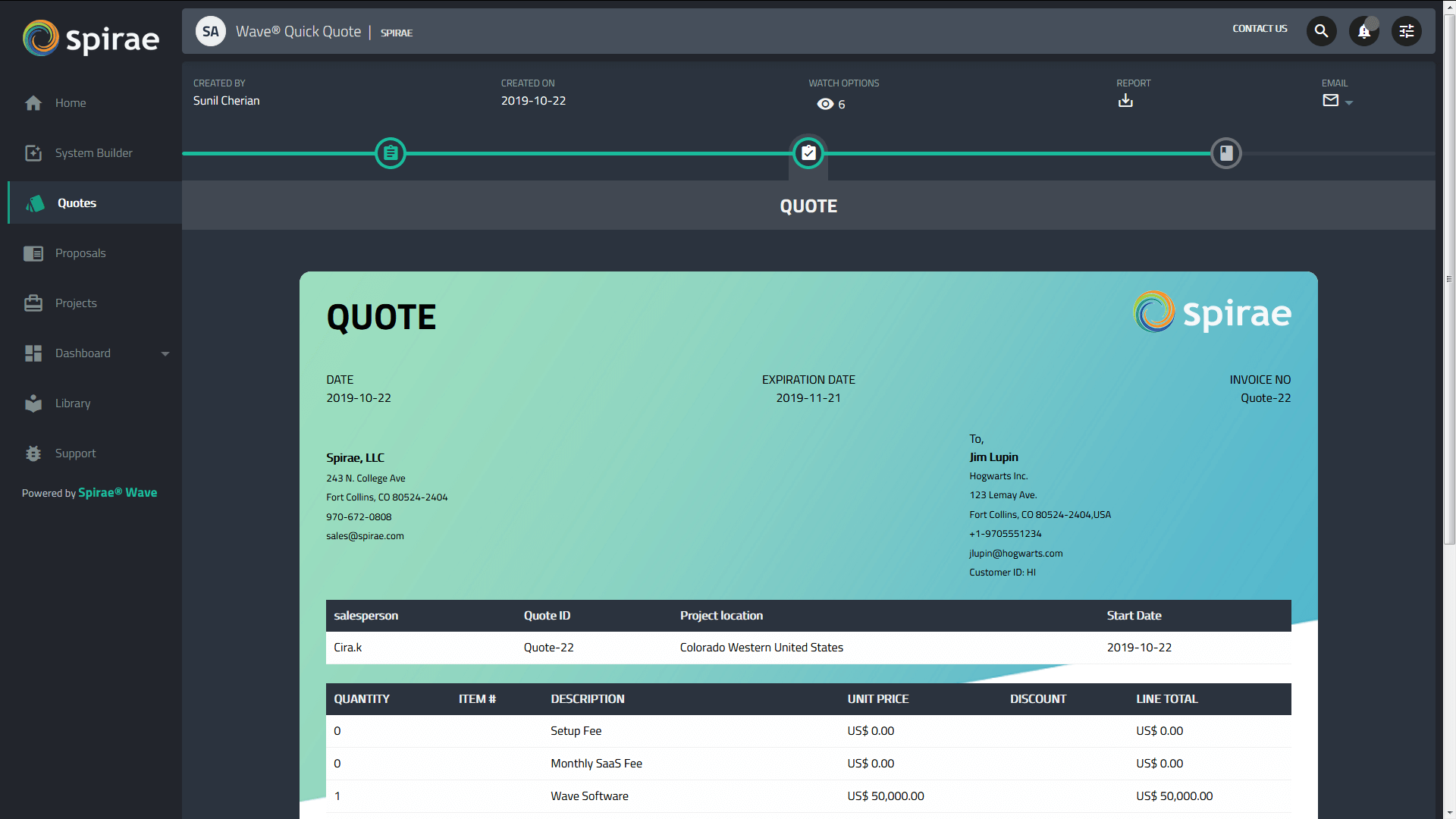Click the Spirae logo on the quote
Image resolution: width=1456 pixels, height=819 pixels.
coord(1212,312)
